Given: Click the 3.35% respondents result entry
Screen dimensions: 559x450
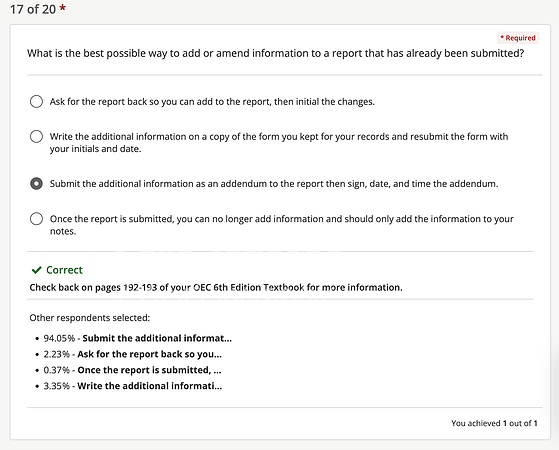Looking at the screenshot, I should [x=133, y=386].
